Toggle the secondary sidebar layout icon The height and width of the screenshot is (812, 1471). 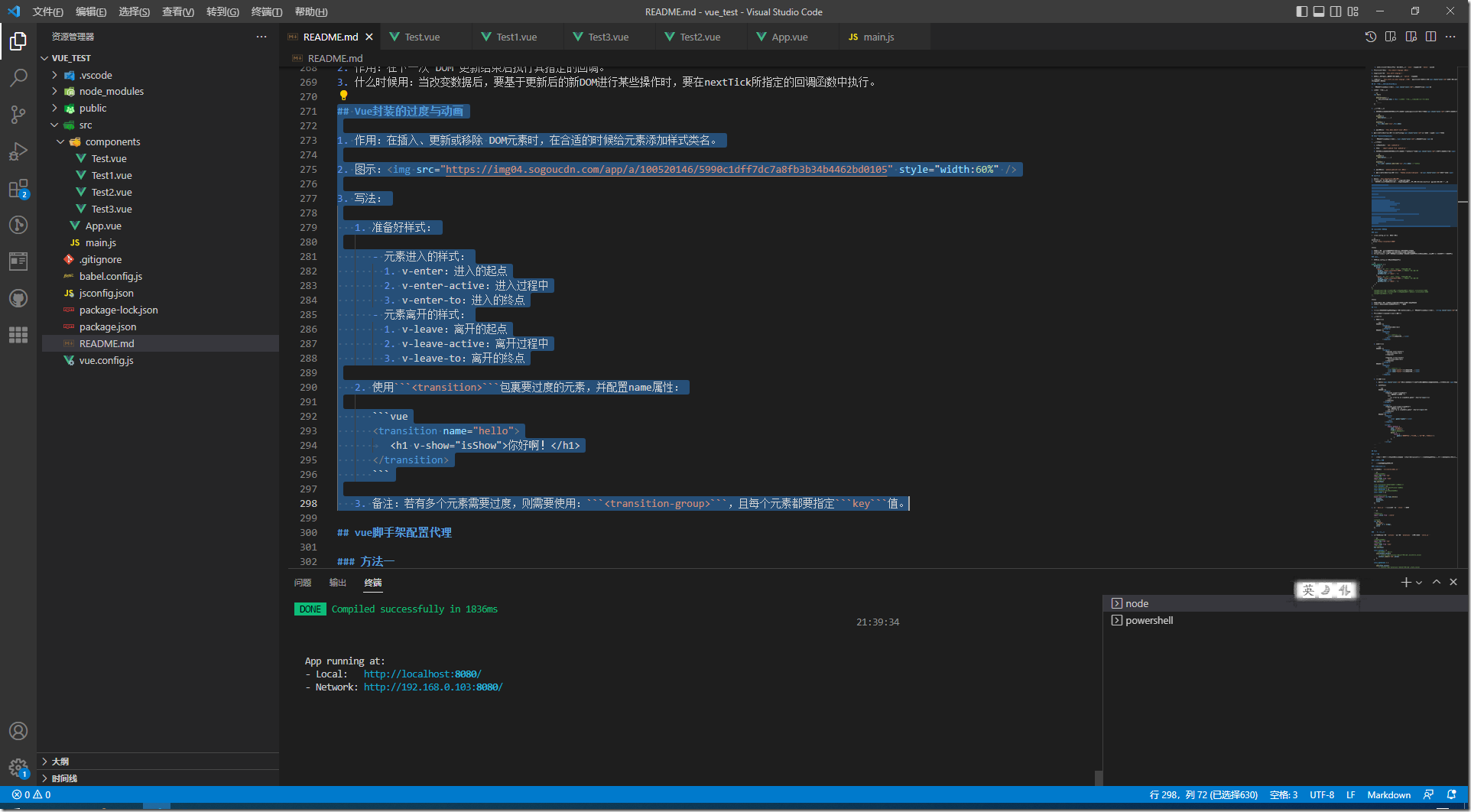click(x=1336, y=11)
